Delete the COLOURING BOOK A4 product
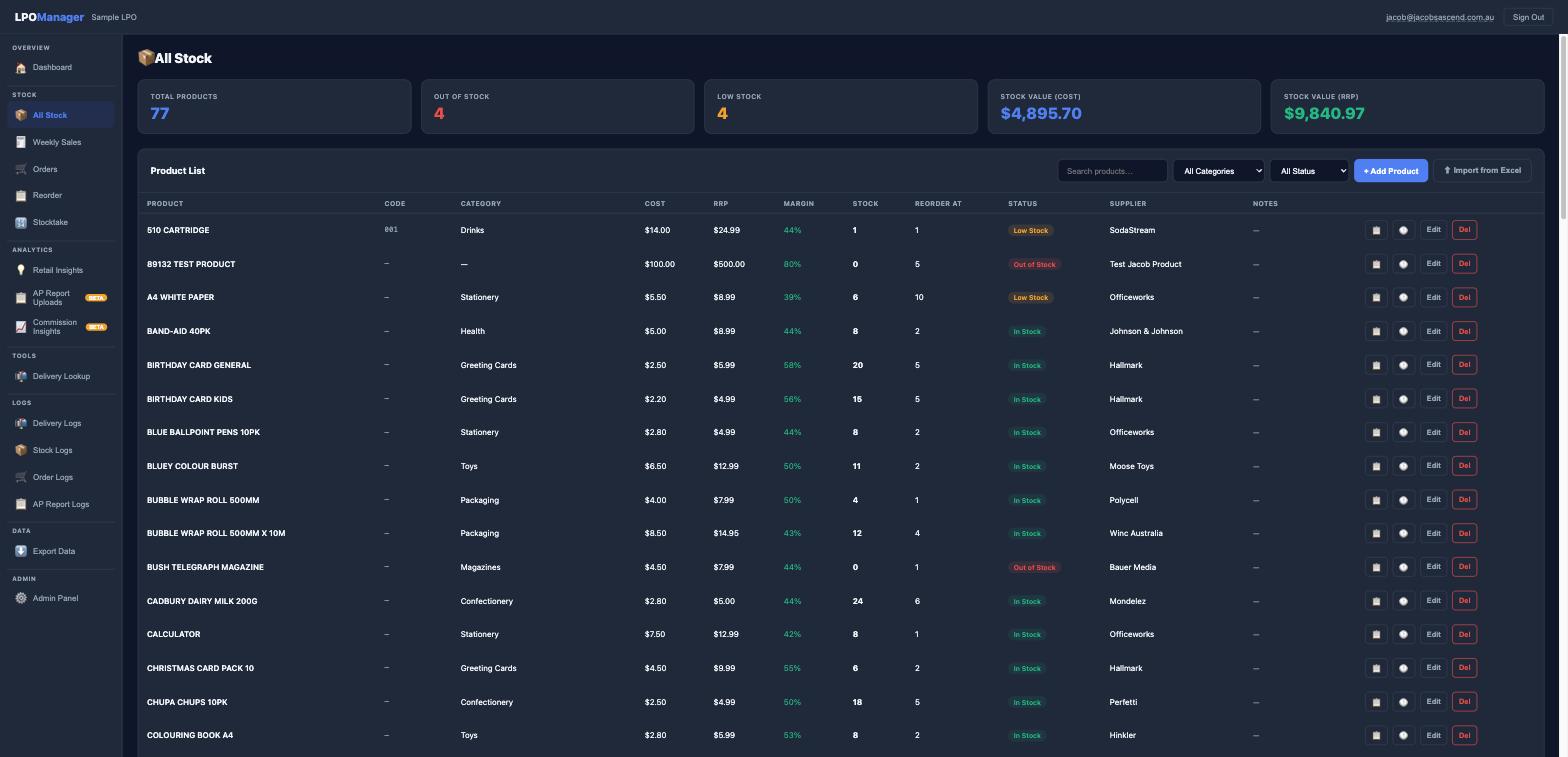 click(x=1464, y=735)
